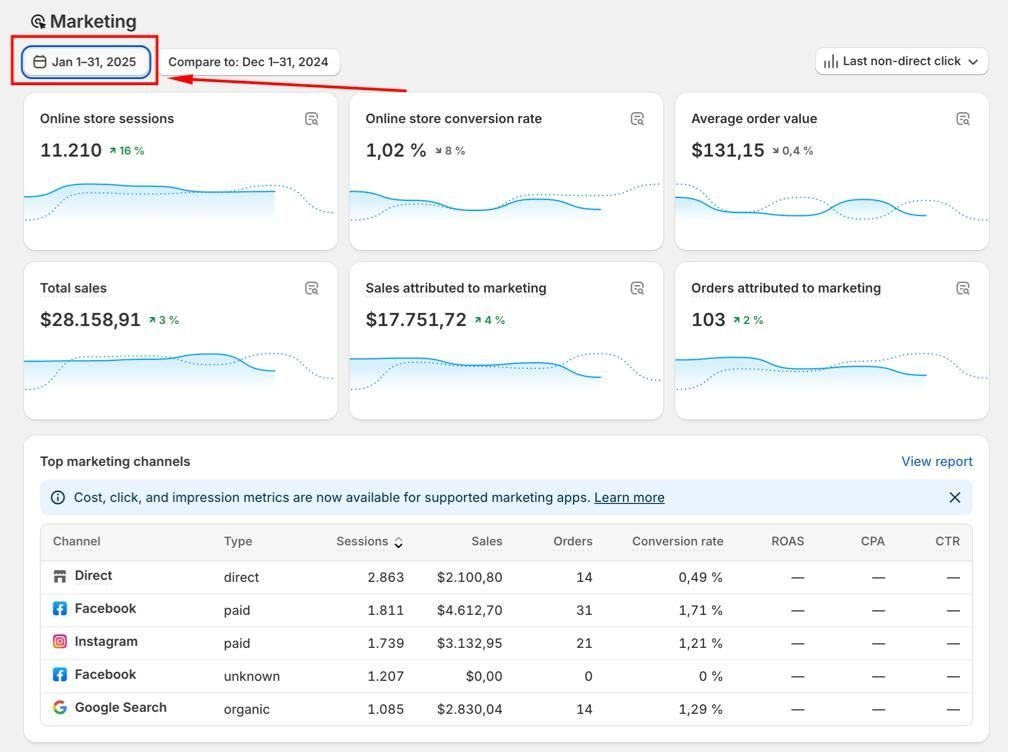Click the CTR column header
This screenshot has height=752, width=1009.
947,541
